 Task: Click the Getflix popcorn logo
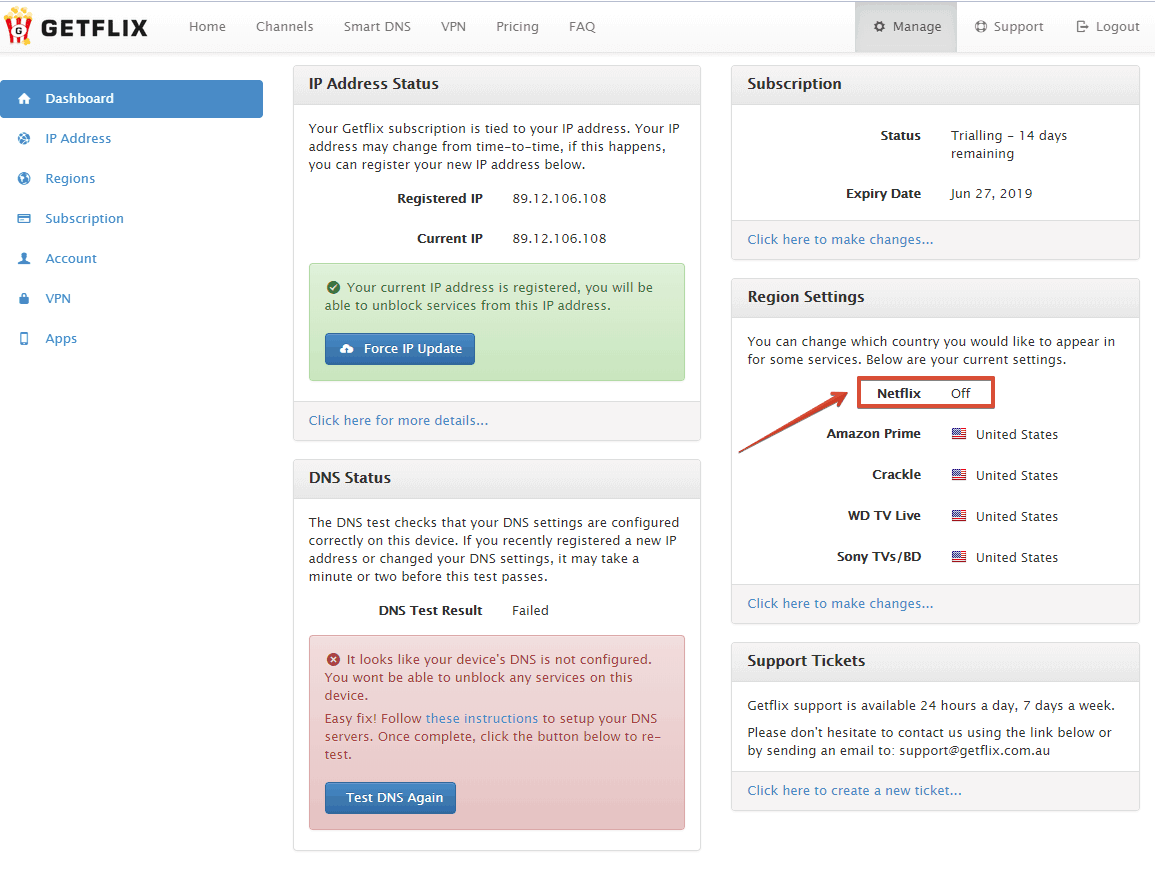point(18,27)
